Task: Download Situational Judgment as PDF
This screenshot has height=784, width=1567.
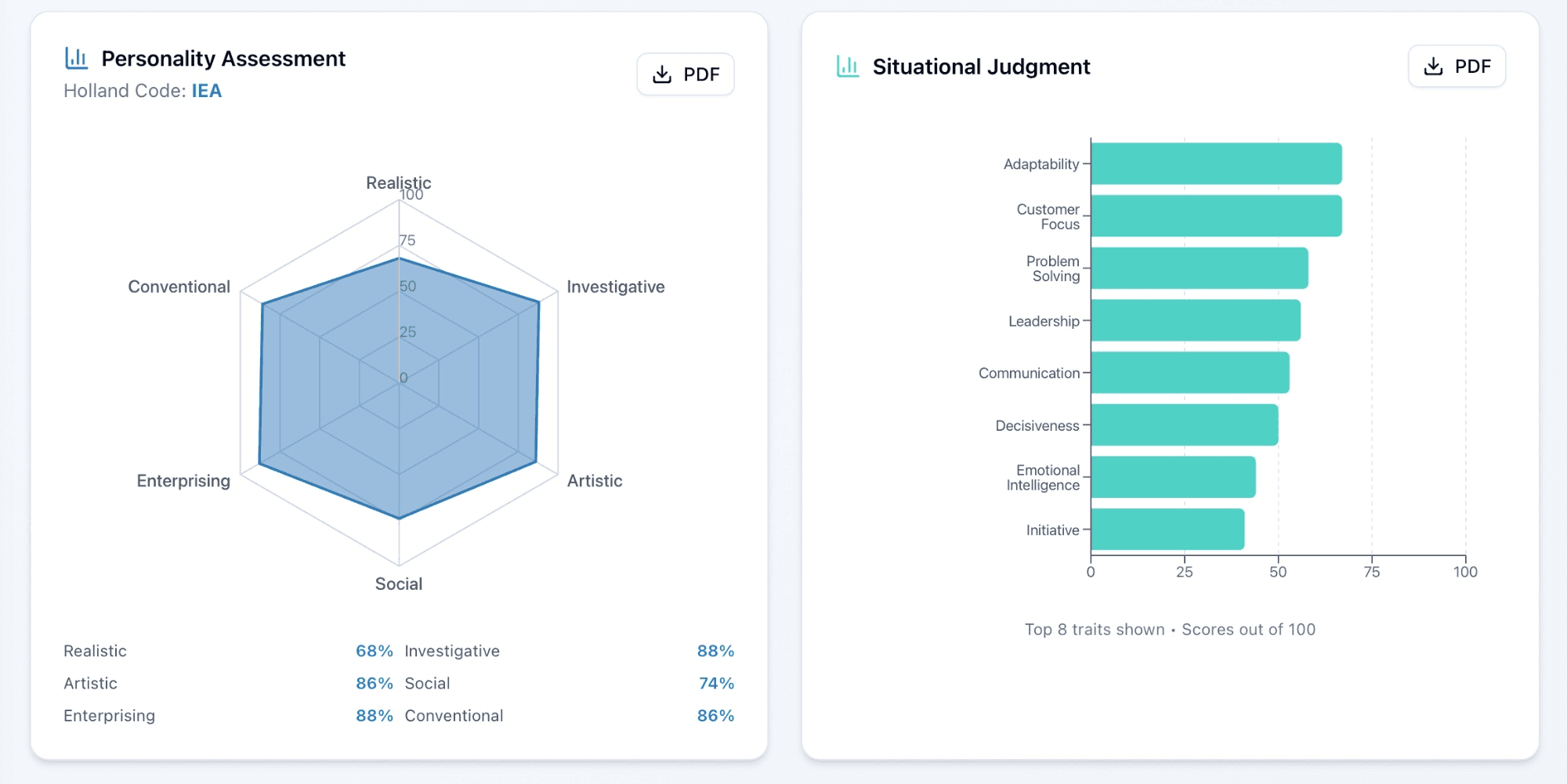Action: click(x=1457, y=67)
